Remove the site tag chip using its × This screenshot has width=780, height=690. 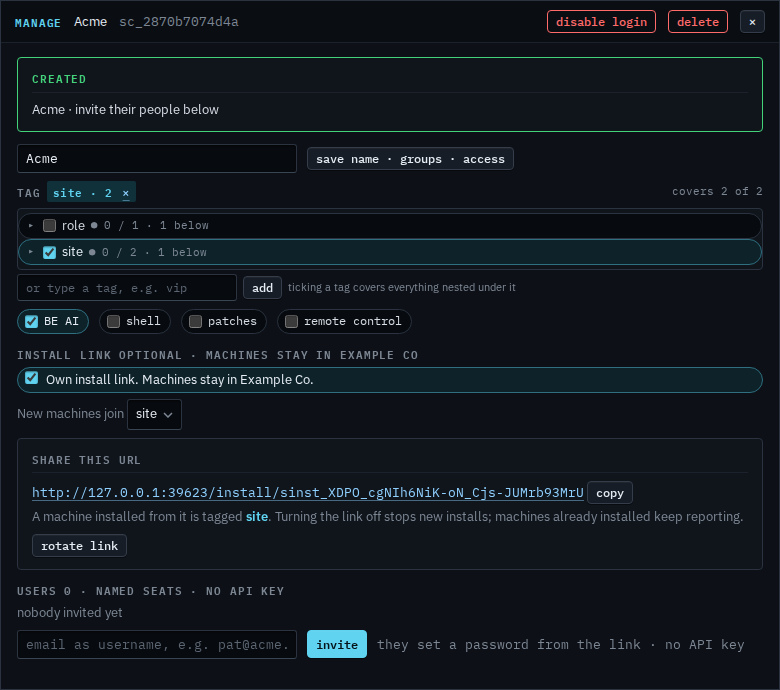click(126, 193)
